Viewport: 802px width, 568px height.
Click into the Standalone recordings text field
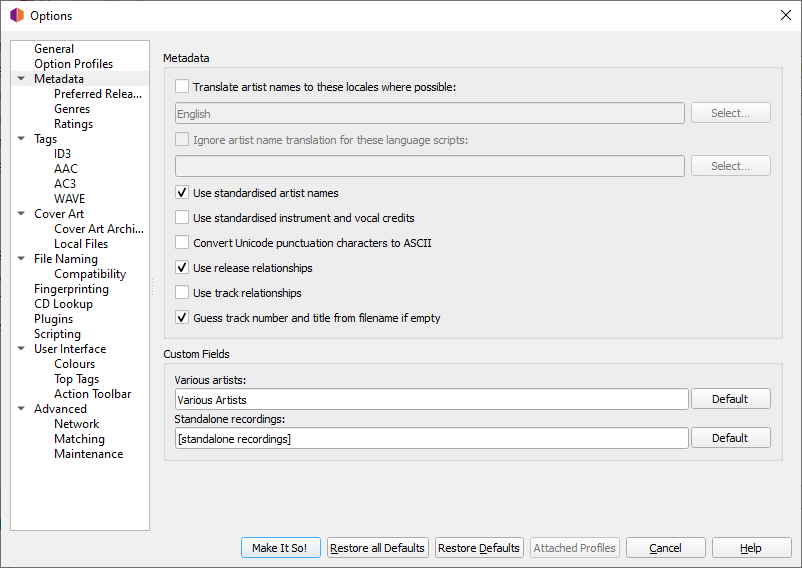432,438
